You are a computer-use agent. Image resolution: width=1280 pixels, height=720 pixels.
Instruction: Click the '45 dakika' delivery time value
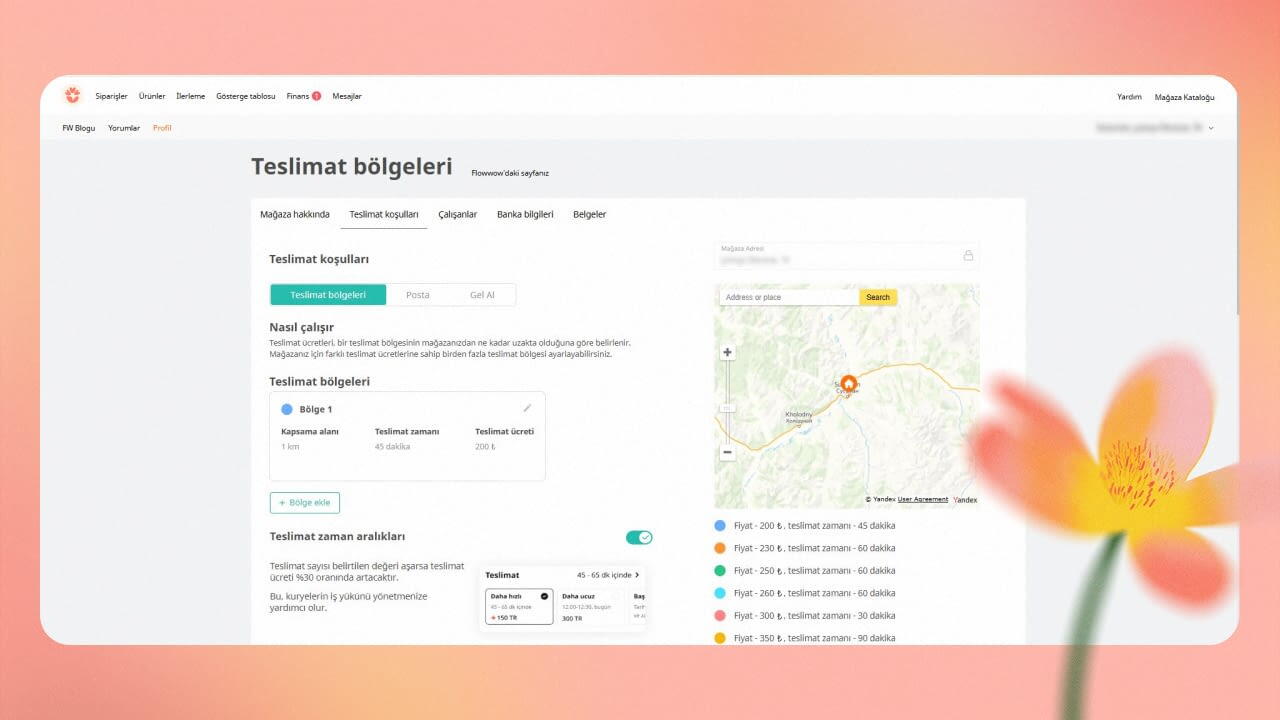click(393, 446)
